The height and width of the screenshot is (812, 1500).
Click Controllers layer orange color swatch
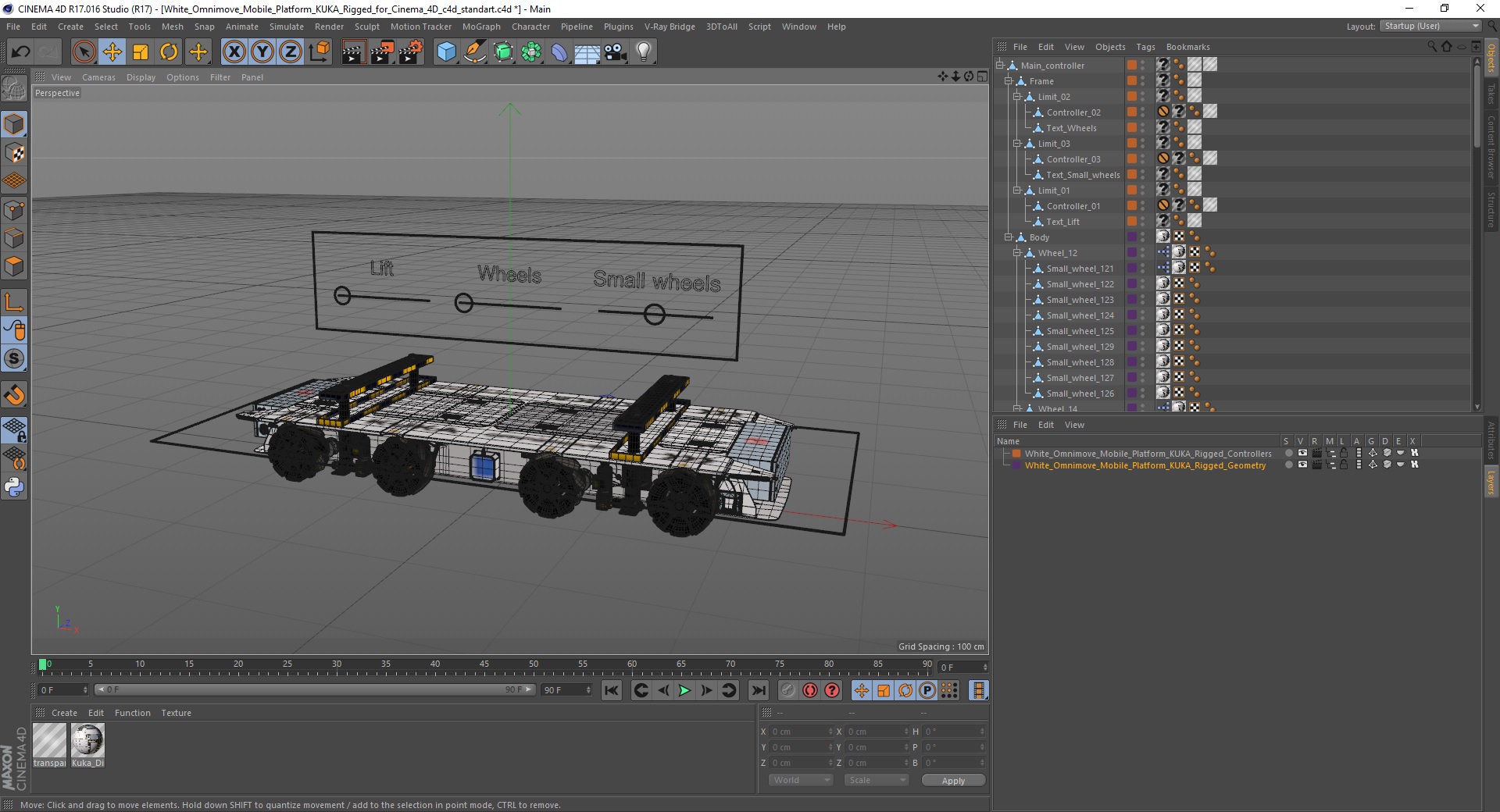tap(1016, 453)
